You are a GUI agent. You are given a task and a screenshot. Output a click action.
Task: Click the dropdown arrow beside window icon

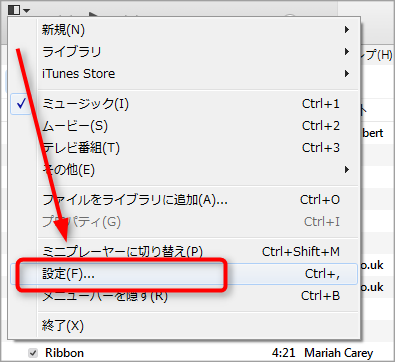coord(27,11)
